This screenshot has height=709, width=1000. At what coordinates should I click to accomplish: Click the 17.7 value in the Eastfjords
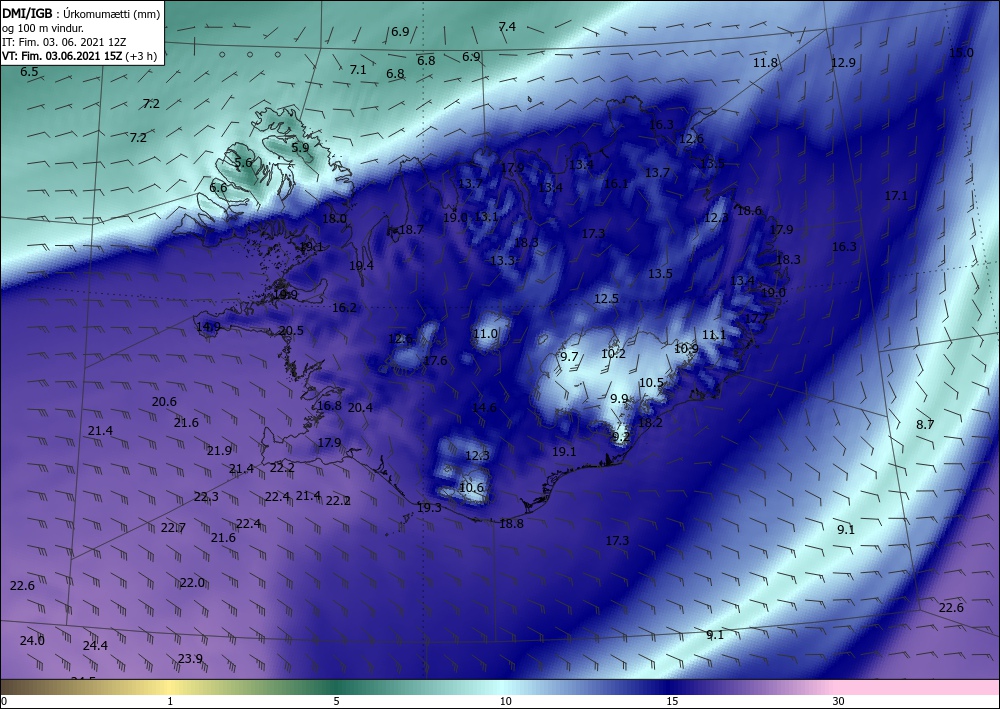tap(756, 318)
